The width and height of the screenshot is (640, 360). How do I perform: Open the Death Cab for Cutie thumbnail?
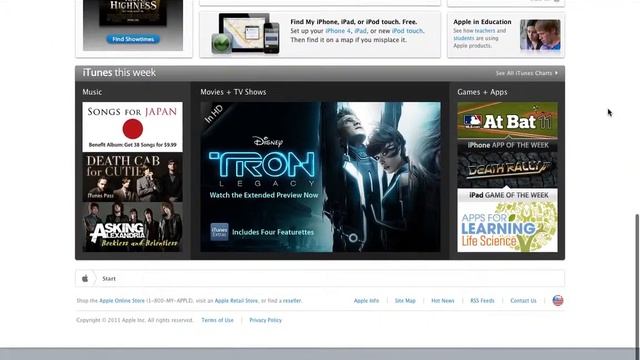point(132,177)
